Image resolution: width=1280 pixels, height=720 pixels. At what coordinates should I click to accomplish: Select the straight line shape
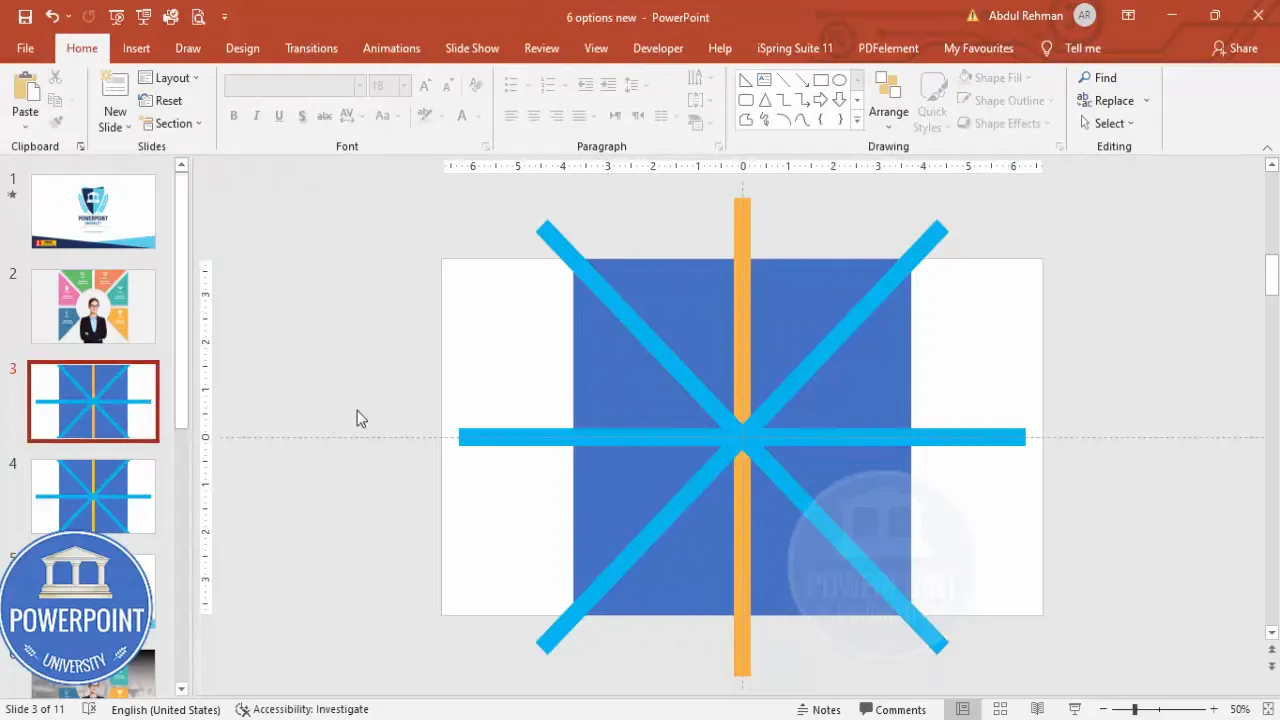[x=783, y=80]
